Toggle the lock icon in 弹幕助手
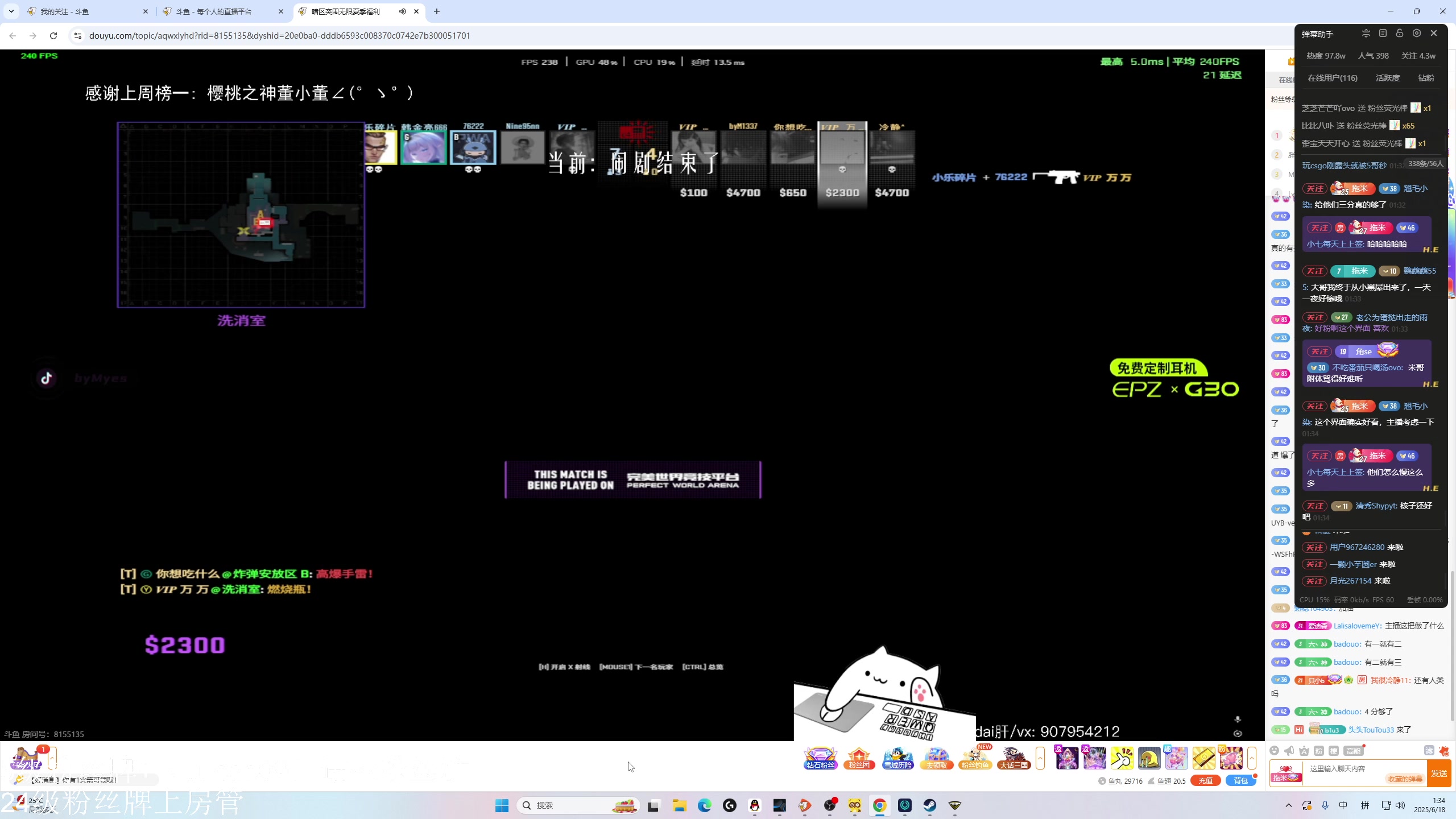 point(1400,34)
